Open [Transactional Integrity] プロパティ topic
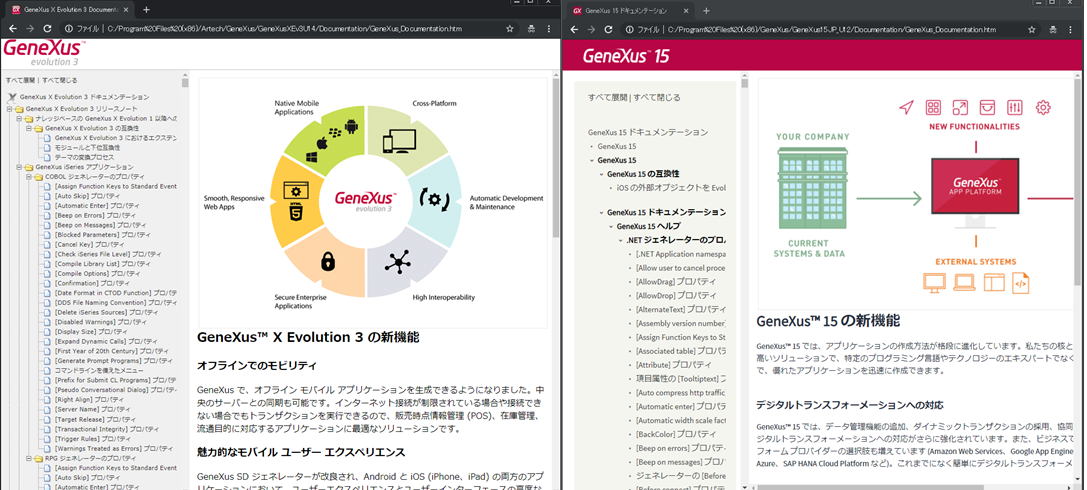This screenshot has width=1087, height=490. [x=107, y=429]
